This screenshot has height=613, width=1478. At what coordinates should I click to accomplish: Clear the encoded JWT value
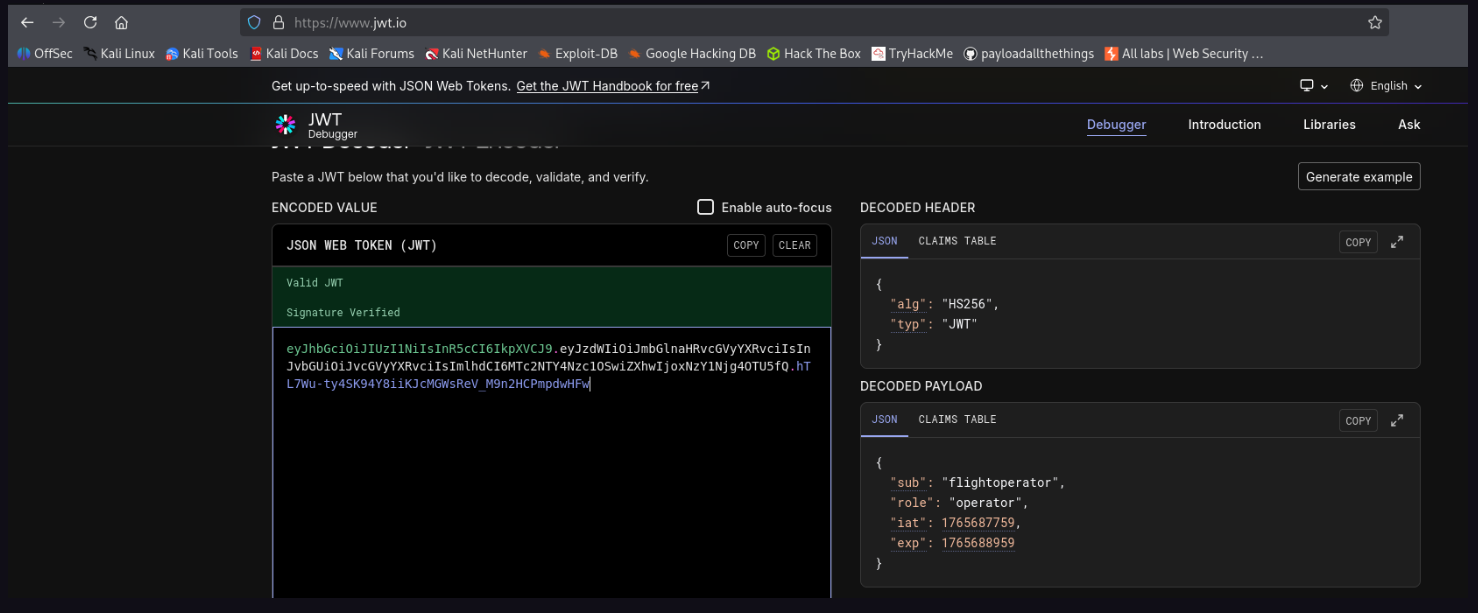[x=794, y=245]
